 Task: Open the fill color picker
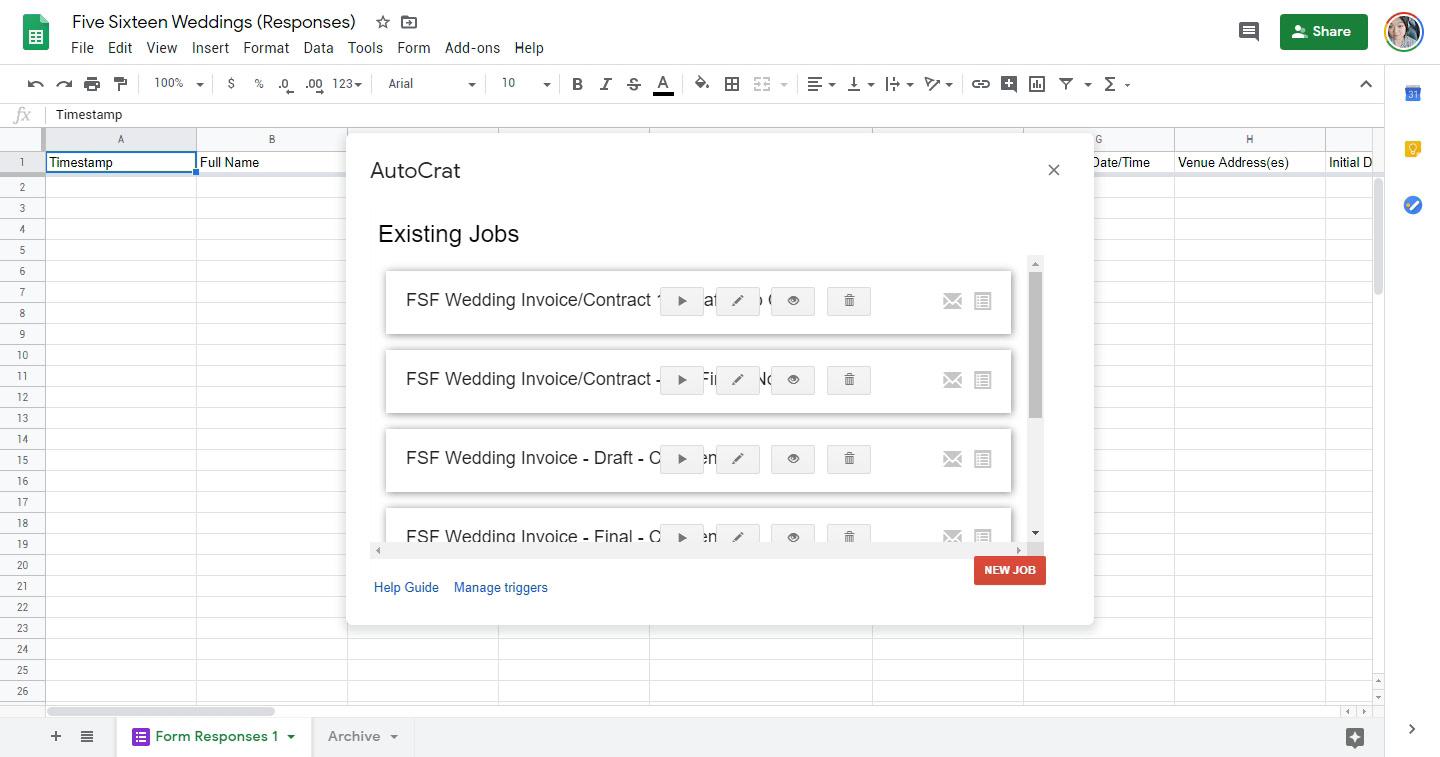[702, 84]
